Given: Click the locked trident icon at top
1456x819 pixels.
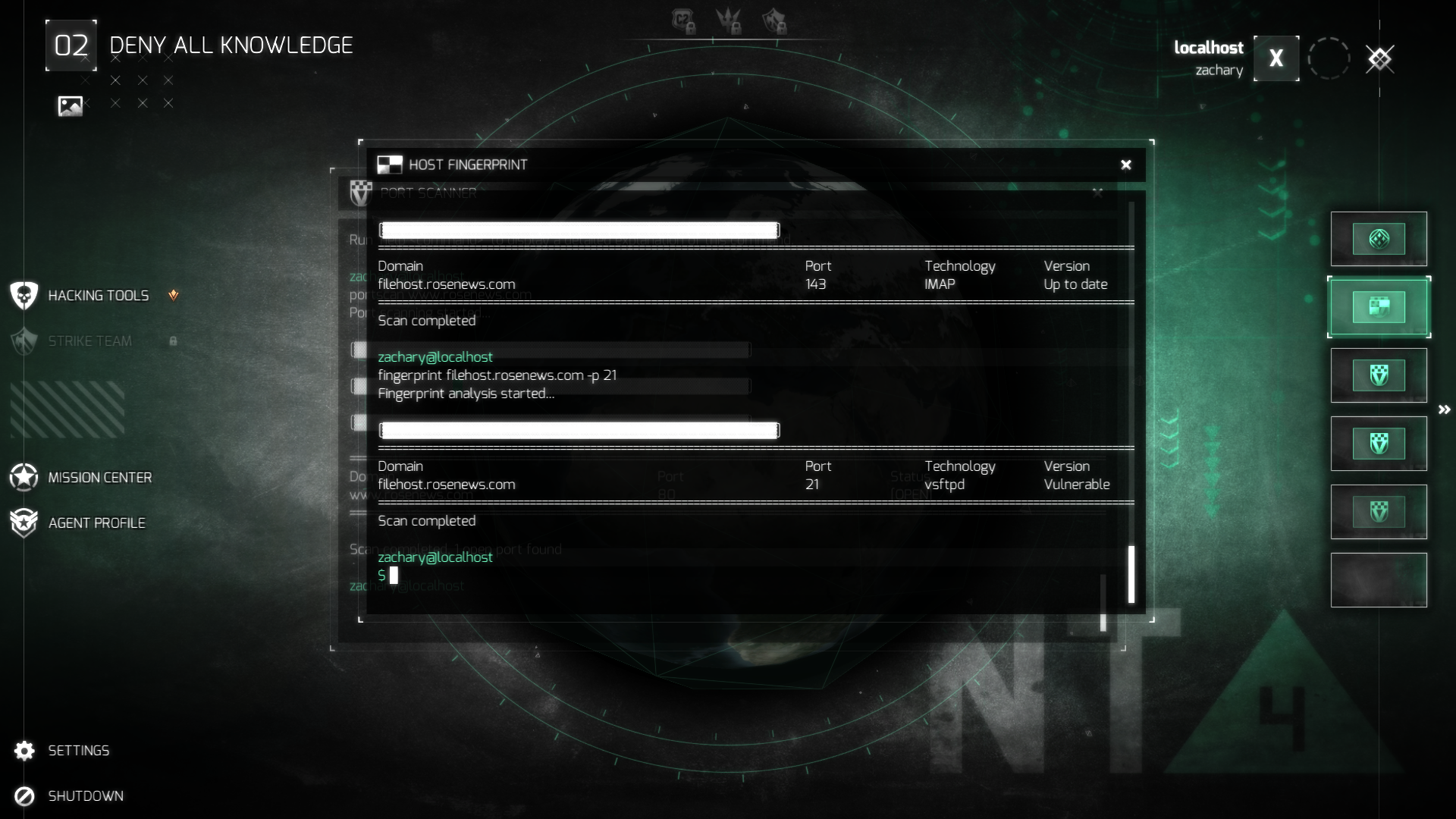Looking at the screenshot, I should pyautogui.click(x=729, y=21).
